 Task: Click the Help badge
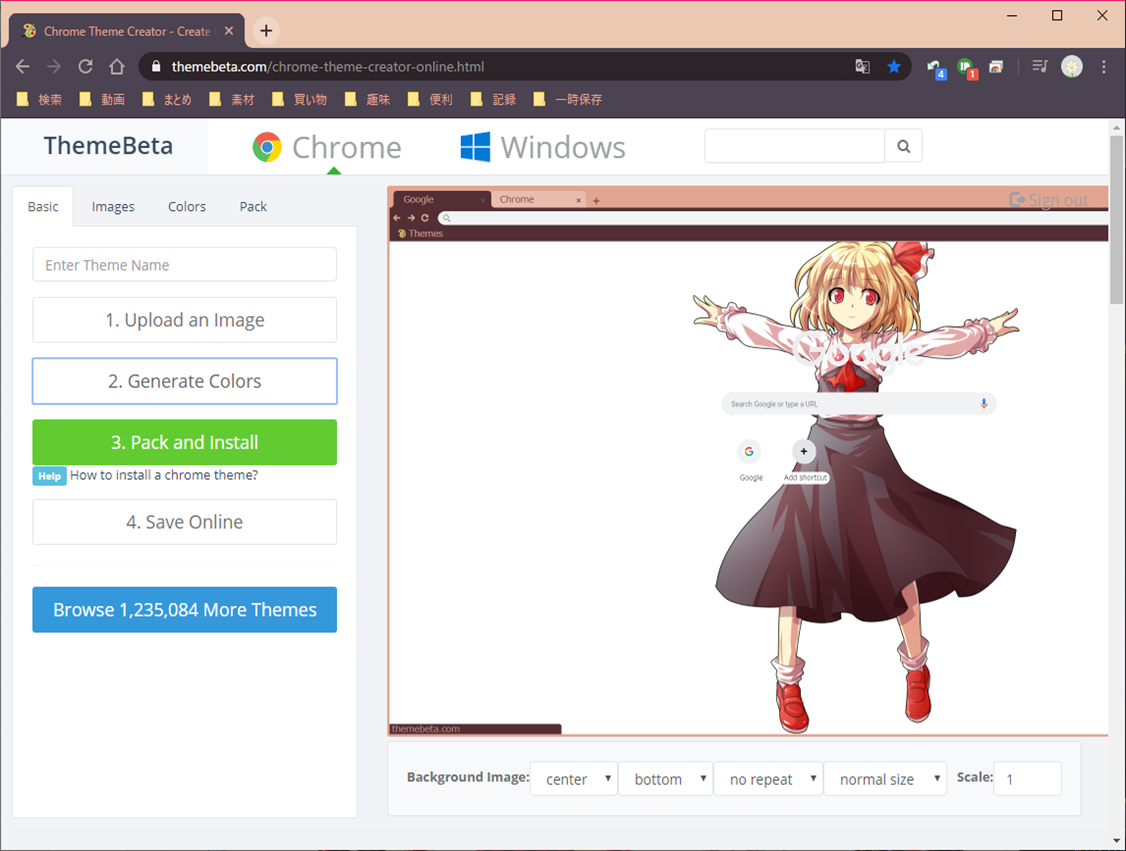coord(50,475)
